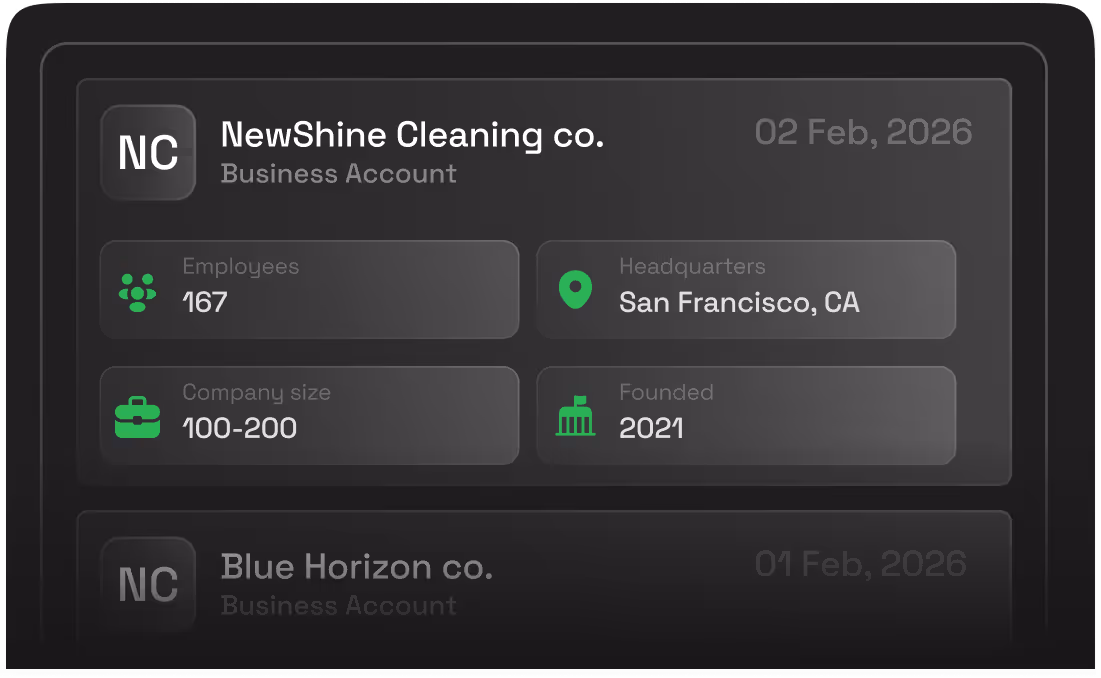Select the Company size briefcase icon
This screenshot has height=678, width=1101.
pos(138,416)
